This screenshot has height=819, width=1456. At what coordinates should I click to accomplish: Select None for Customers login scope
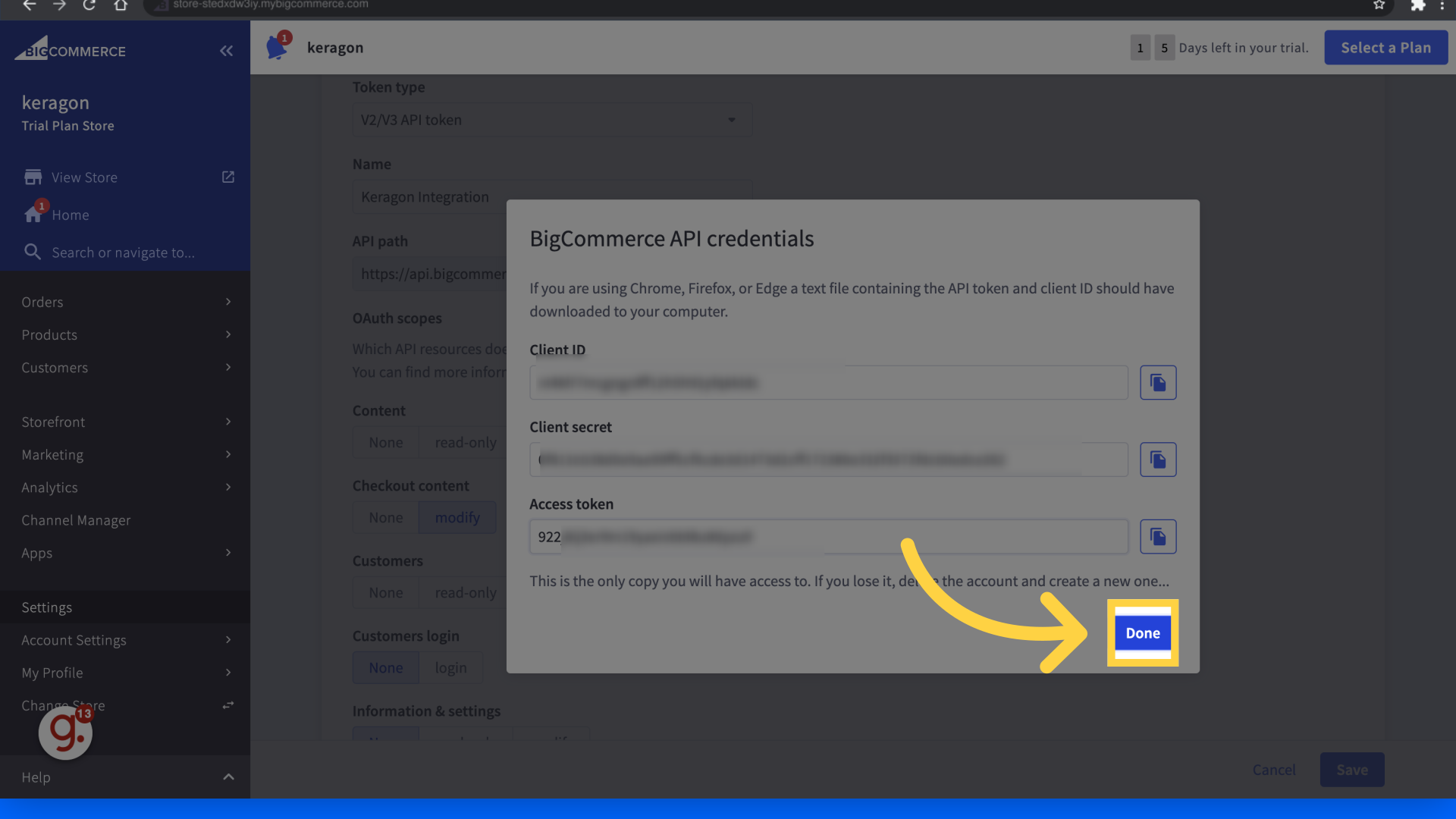(x=386, y=667)
